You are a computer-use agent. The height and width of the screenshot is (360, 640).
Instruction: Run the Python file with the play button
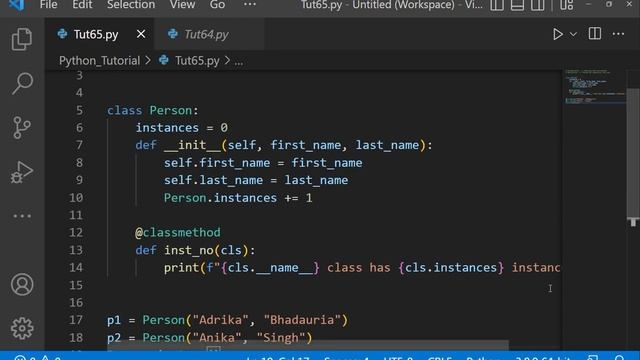[x=558, y=34]
